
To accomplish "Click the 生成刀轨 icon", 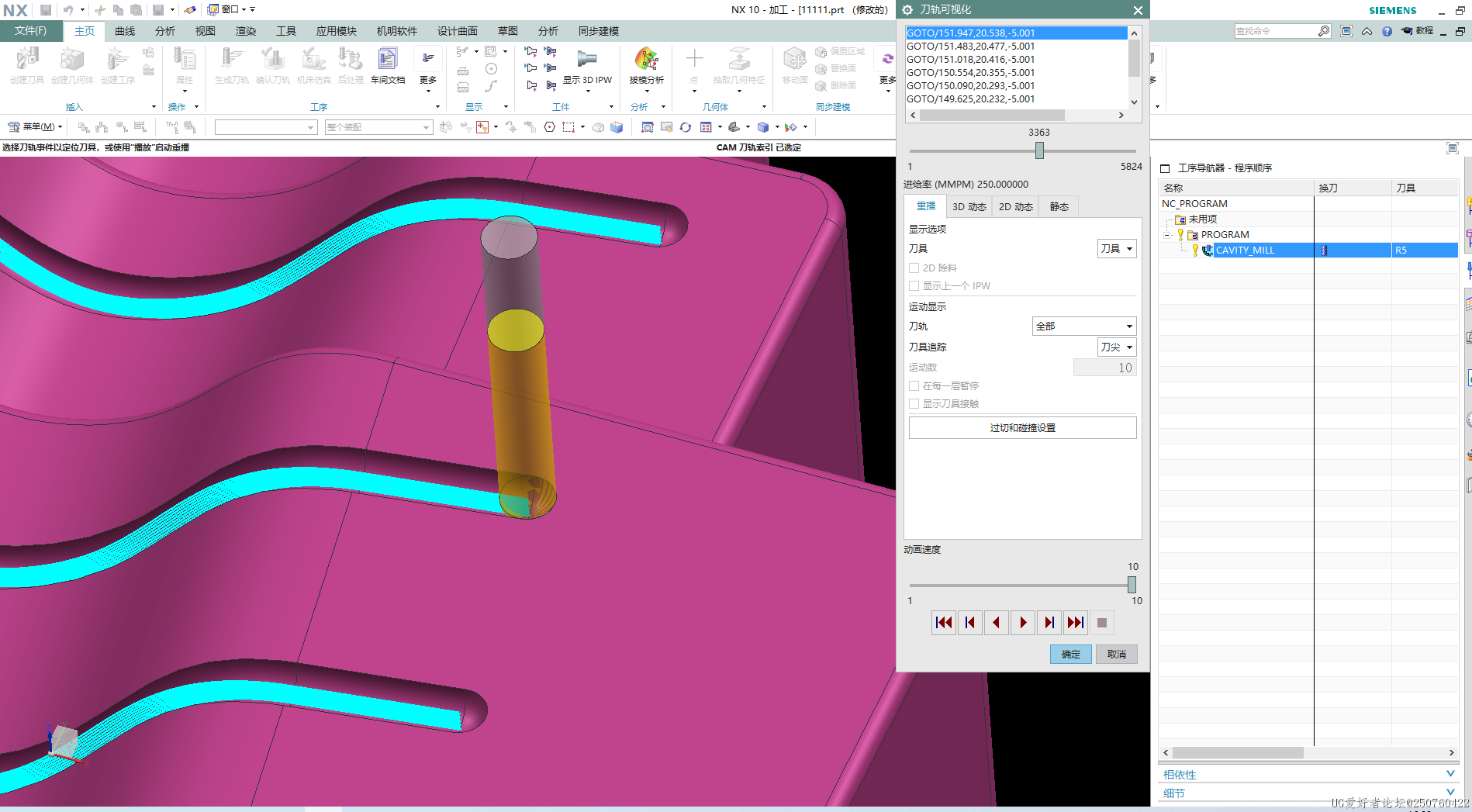I will pos(231,65).
